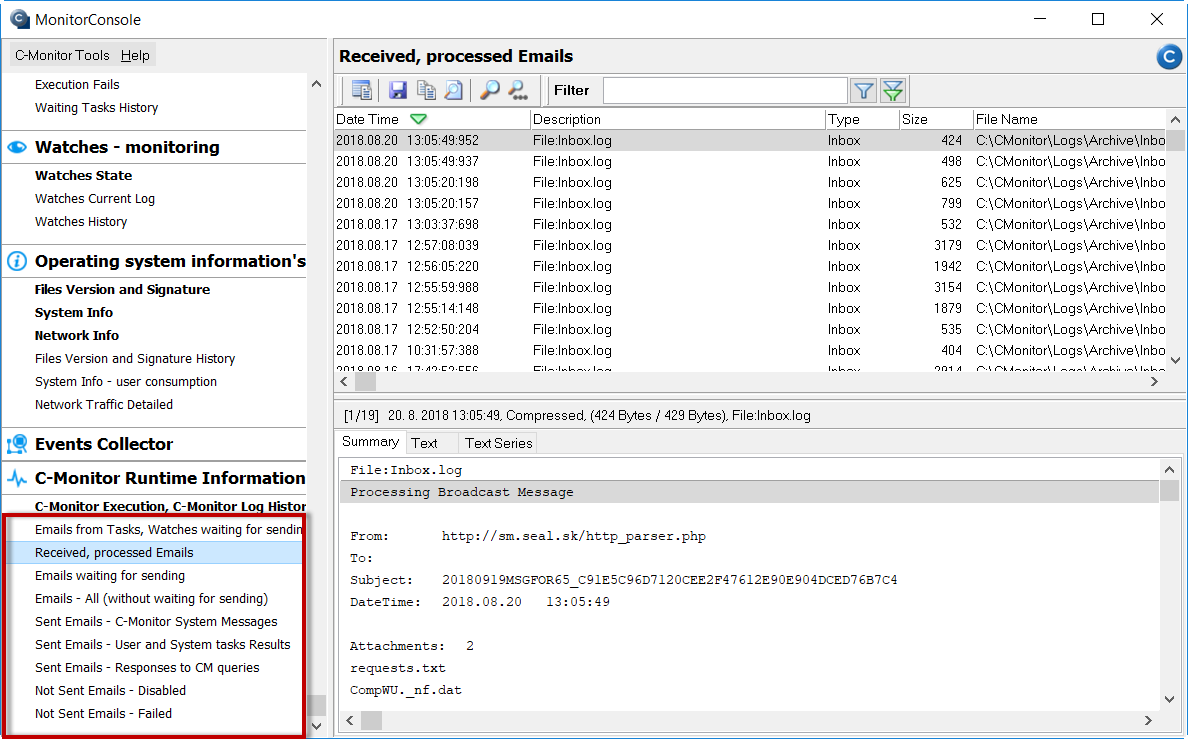Sort by Date Time column header
This screenshot has width=1188, height=739.
[x=433, y=119]
